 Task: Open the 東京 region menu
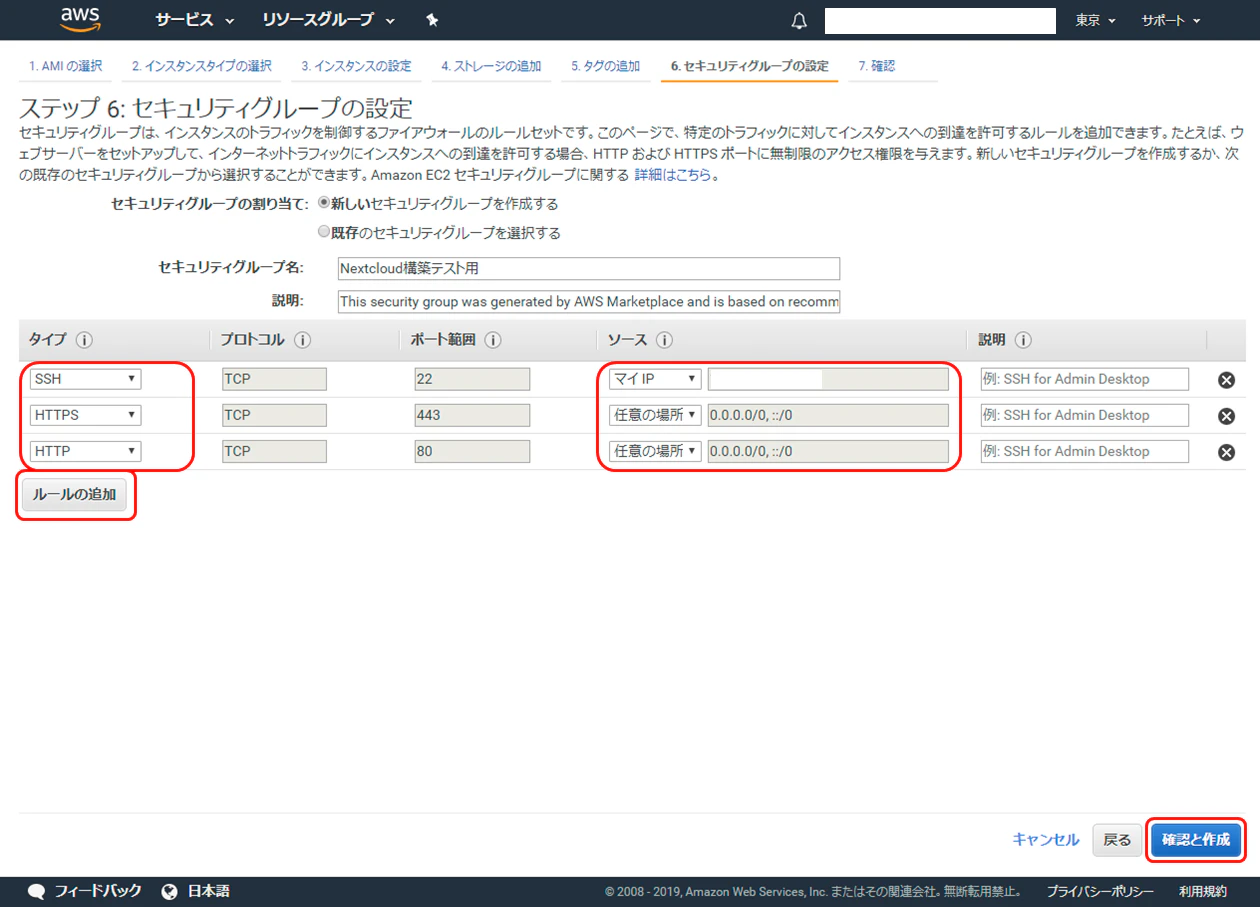1096,20
